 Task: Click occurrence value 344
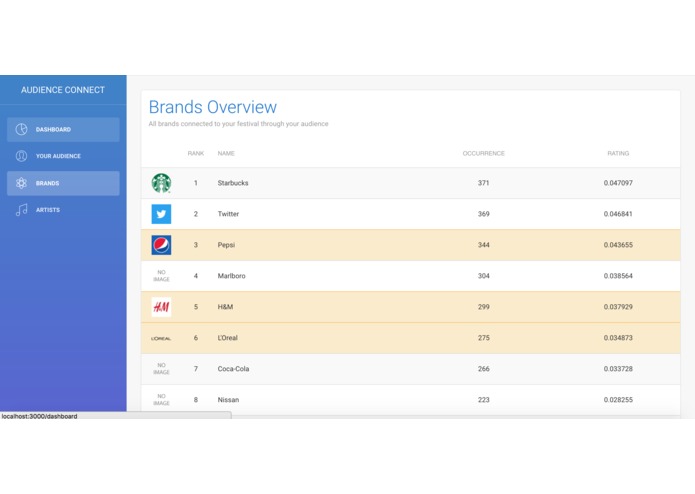(484, 245)
